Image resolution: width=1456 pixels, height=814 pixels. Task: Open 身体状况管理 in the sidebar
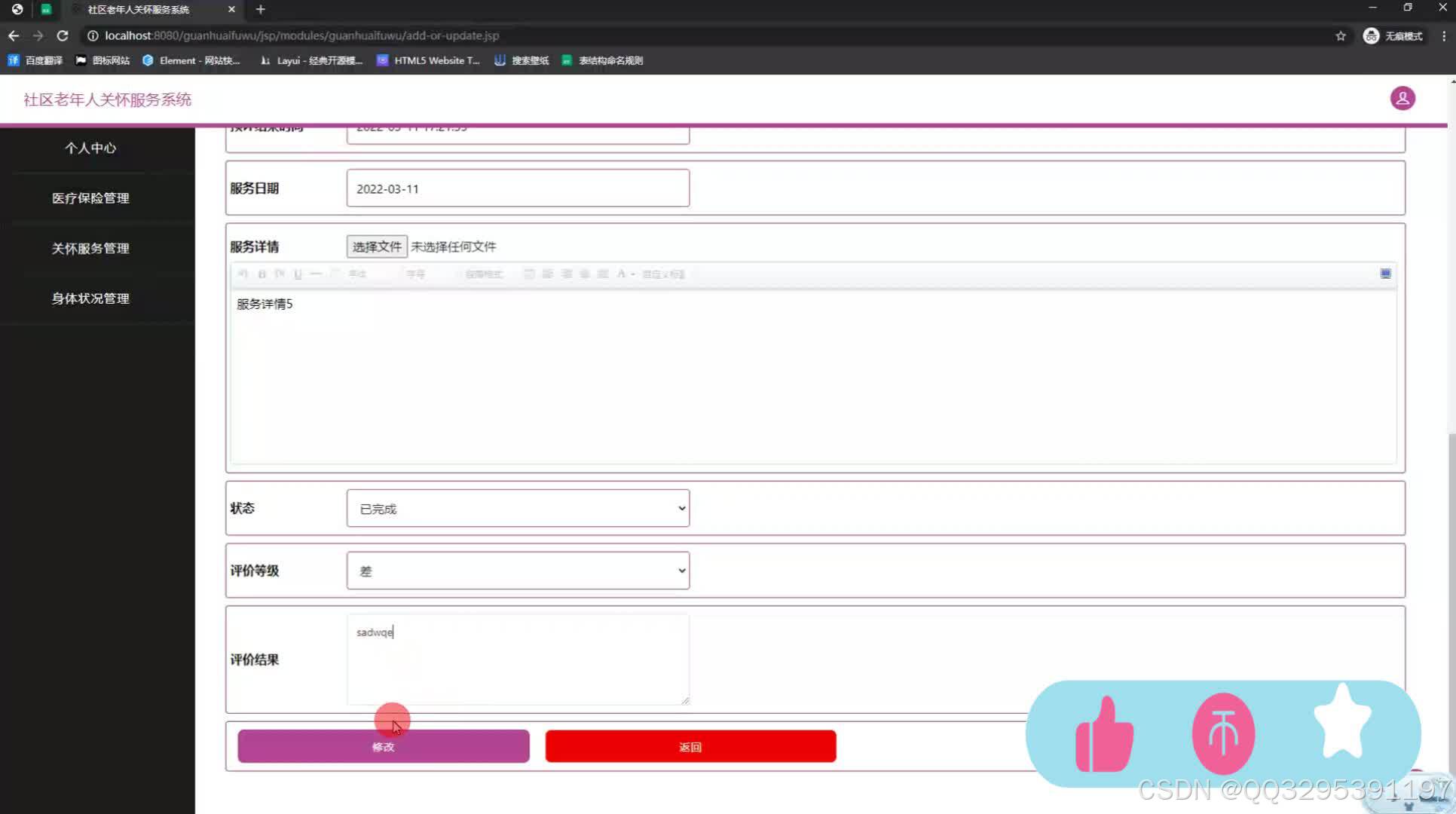90,298
